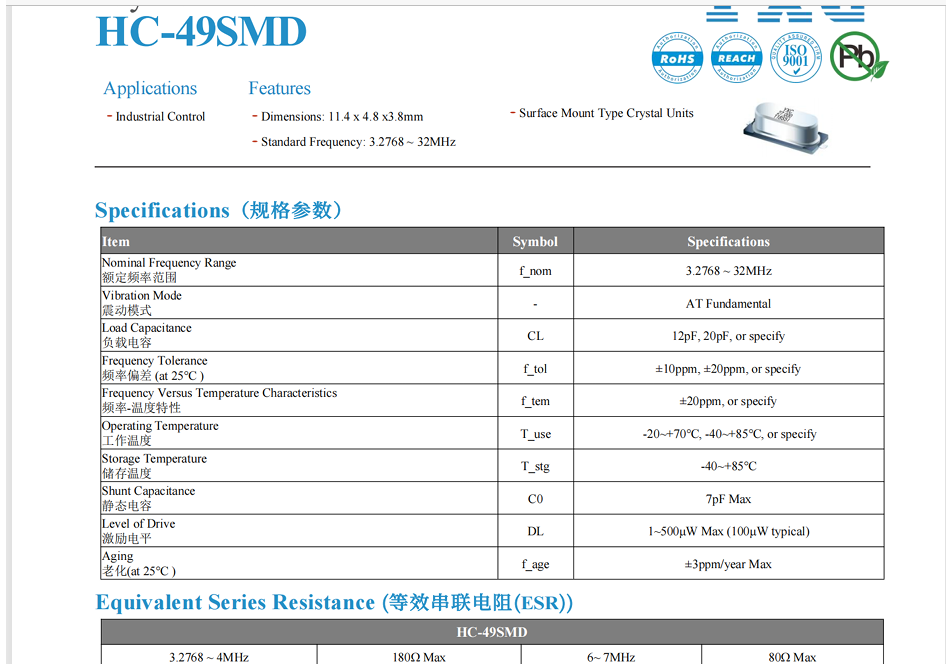Click the ISO 9001 quality badge

[x=796, y=57]
